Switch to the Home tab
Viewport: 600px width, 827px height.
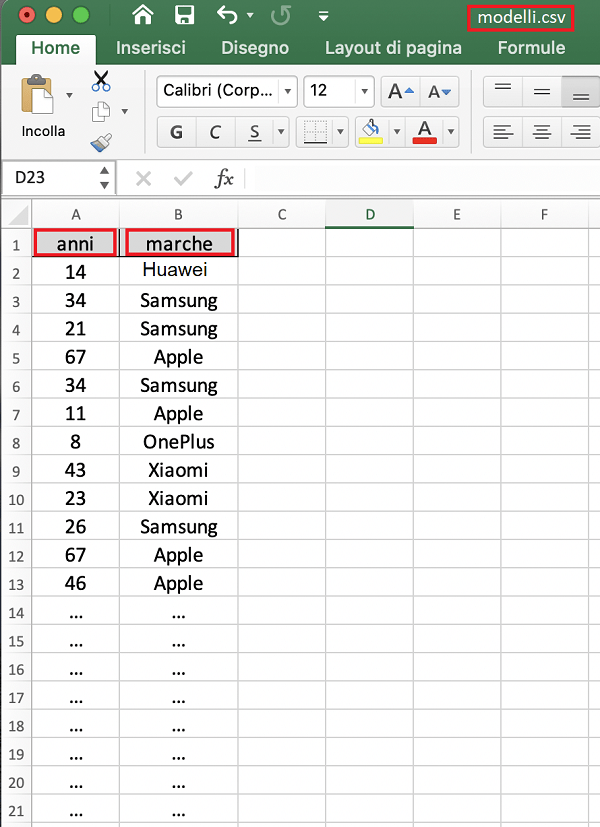pyautogui.click(x=55, y=48)
